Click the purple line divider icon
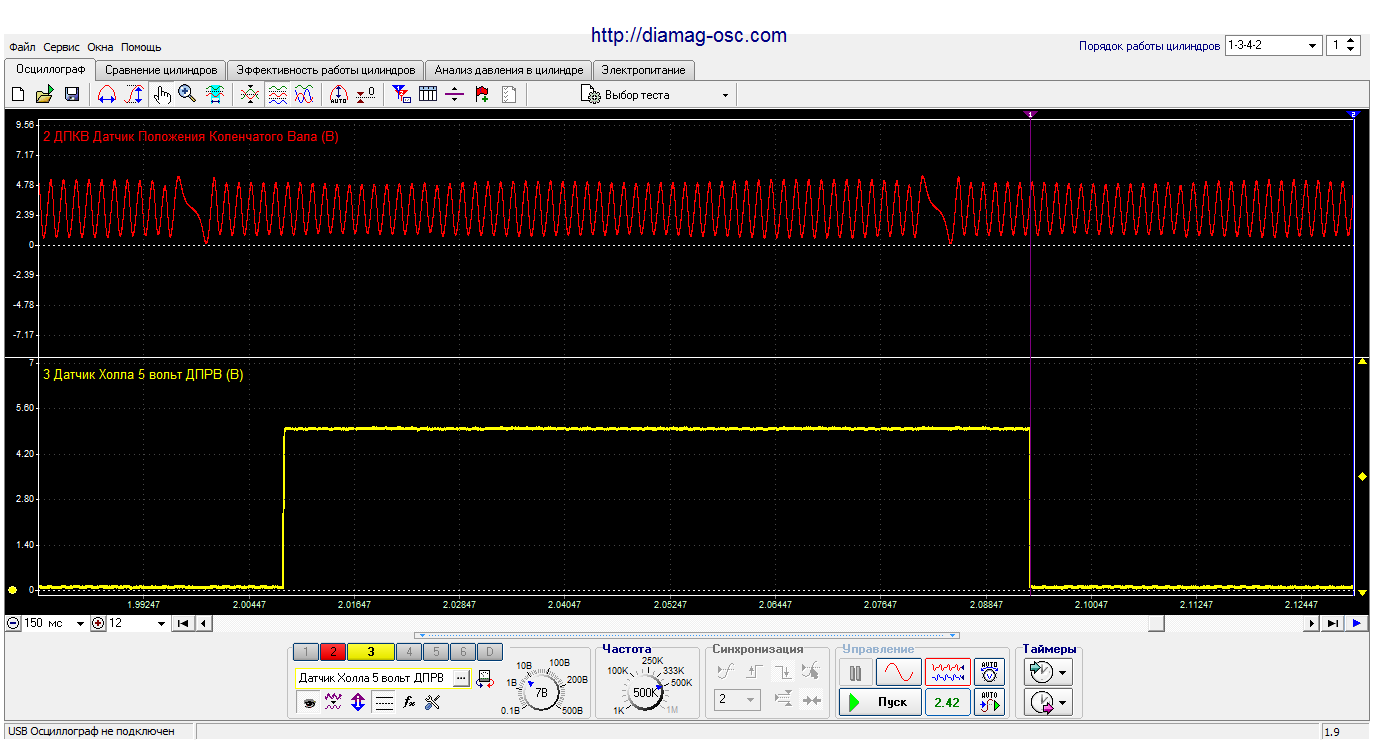The height and width of the screenshot is (744, 1382). point(455,95)
